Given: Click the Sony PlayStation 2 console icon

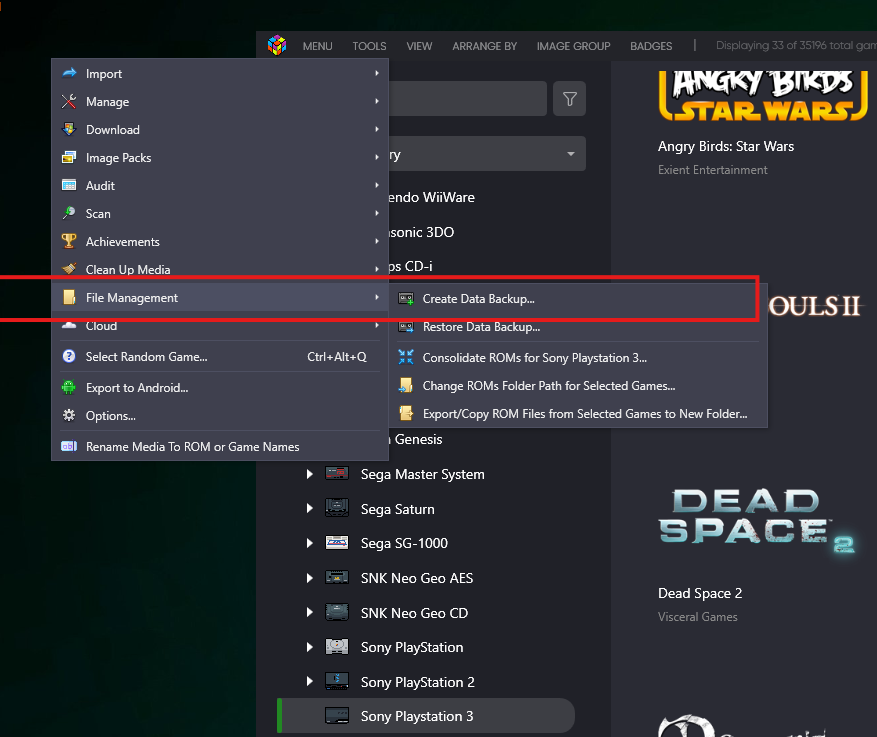Looking at the screenshot, I should (337, 682).
